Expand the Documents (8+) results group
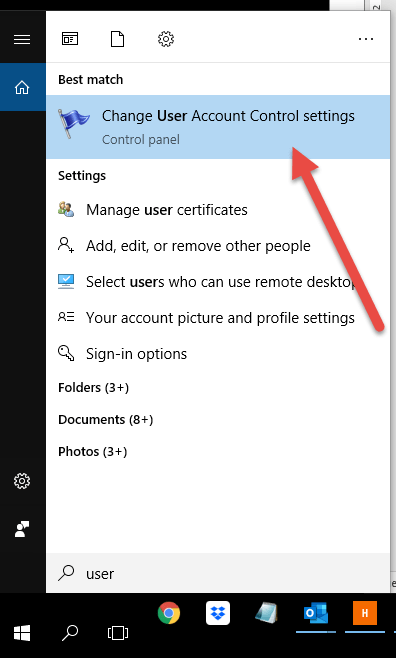Viewport: 396px width, 658px height. point(105,419)
